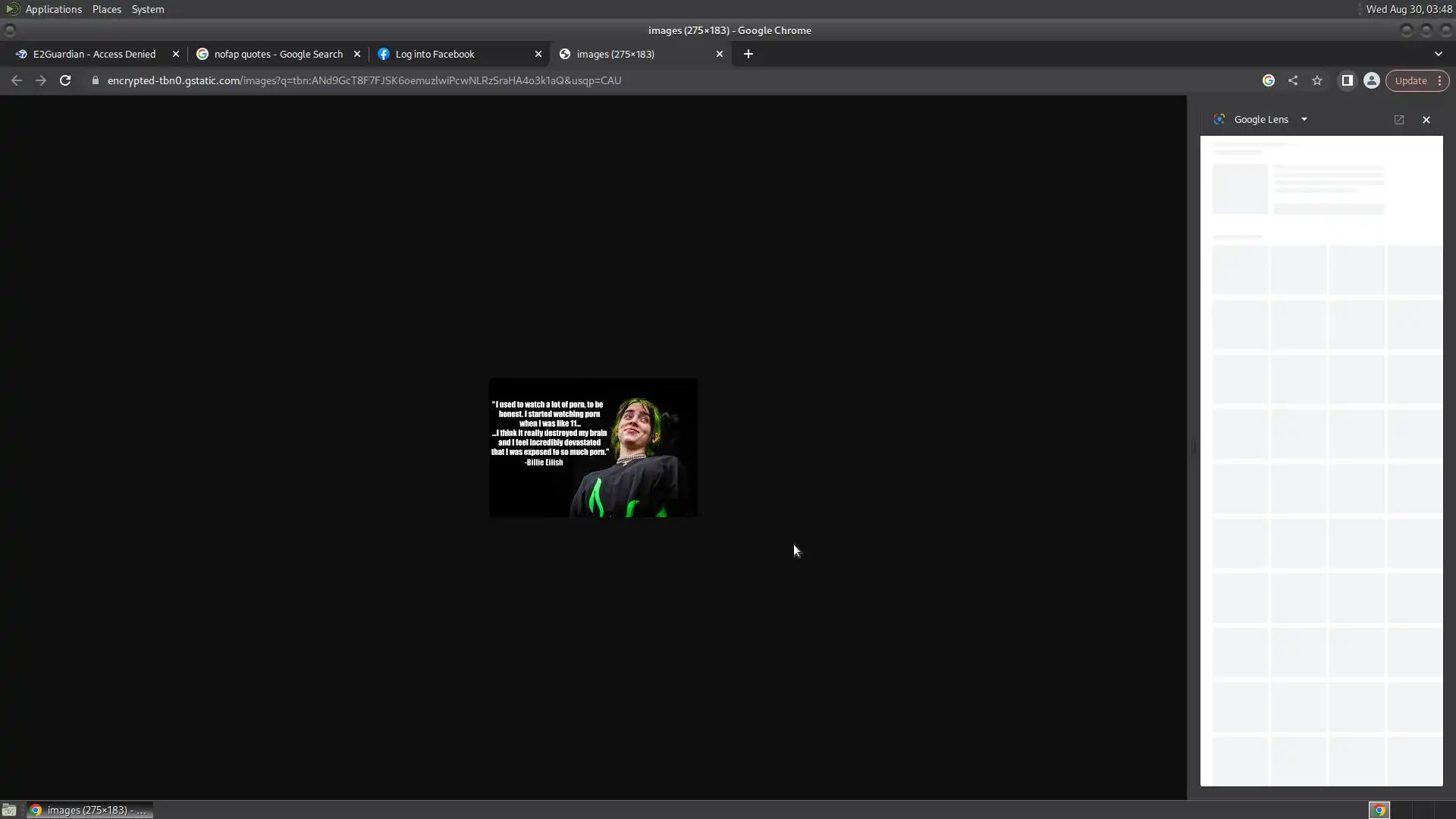1456x819 pixels.
Task: Open the tab search chevron
Action: (x=1438, y=54)
